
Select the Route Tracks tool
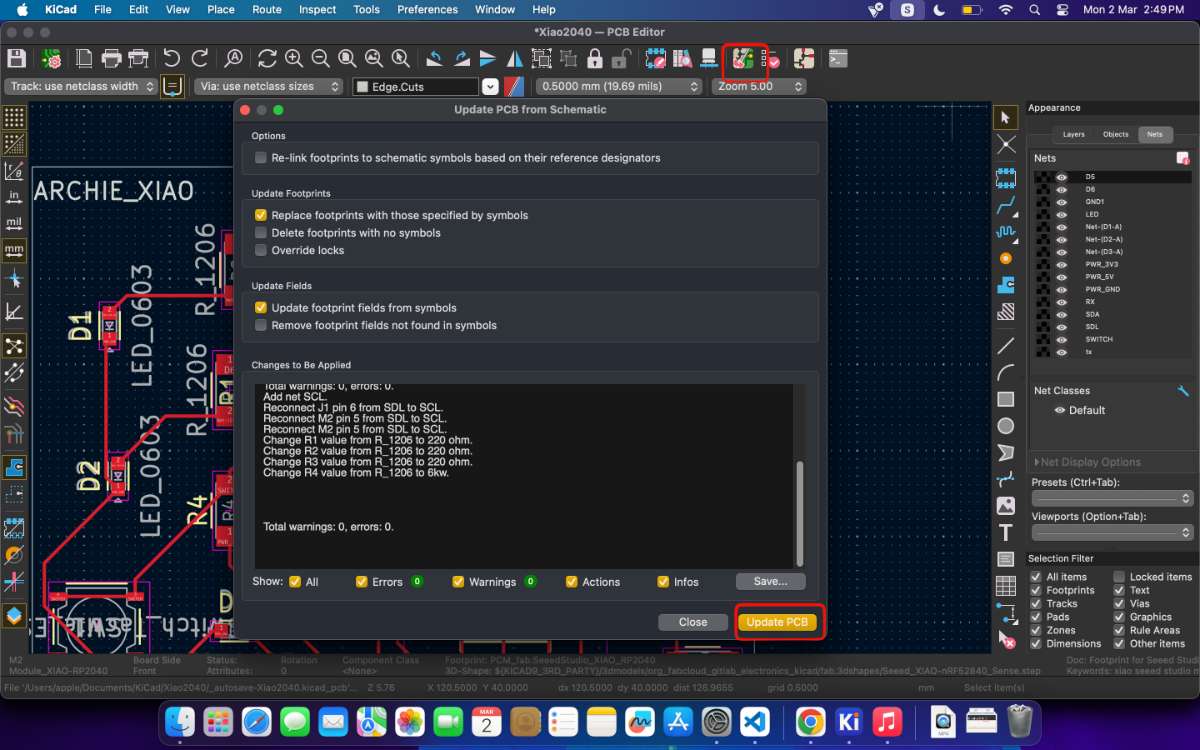(1006, 206)
